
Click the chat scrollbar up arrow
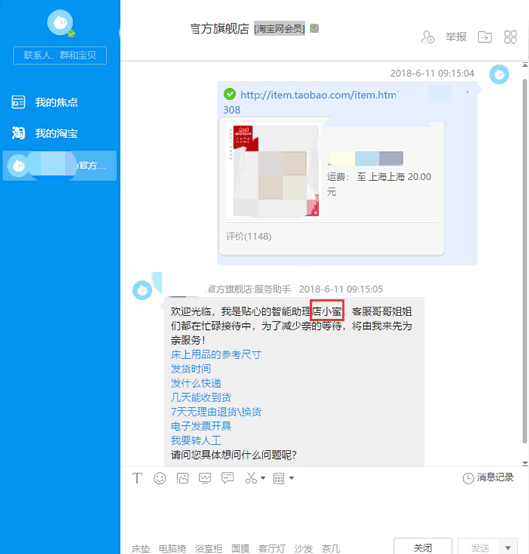pyautogui.click(x=525, y=65)
